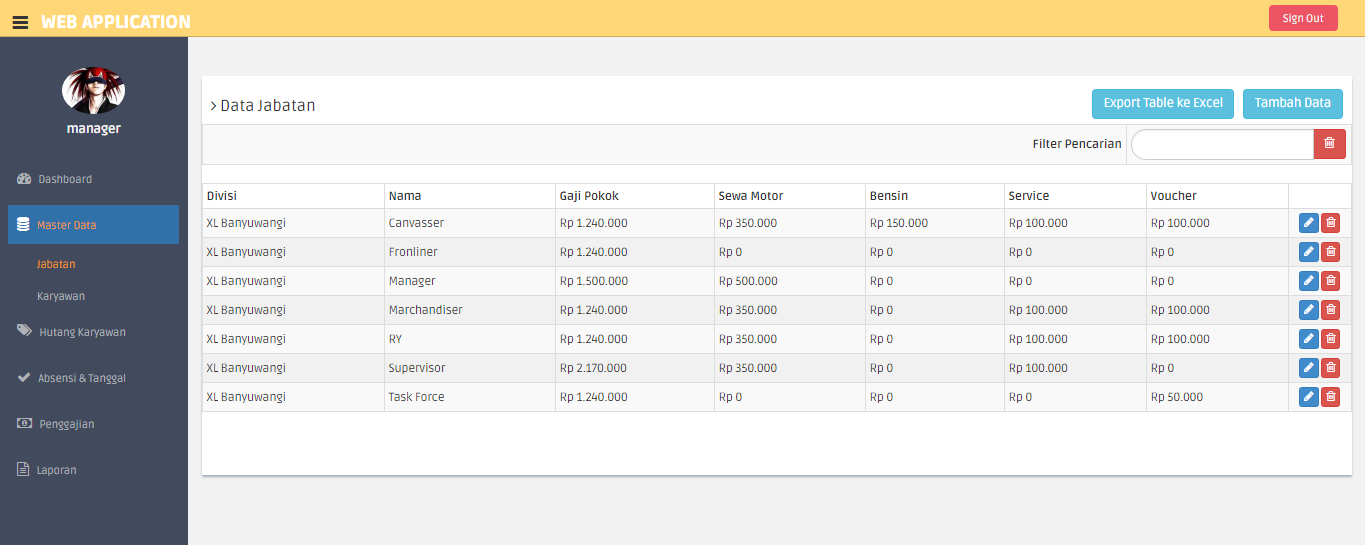The image size is (1365, 545).
Task: Open the Dashboard menu item
Action: pyautogui.click(x=93, y=179)
